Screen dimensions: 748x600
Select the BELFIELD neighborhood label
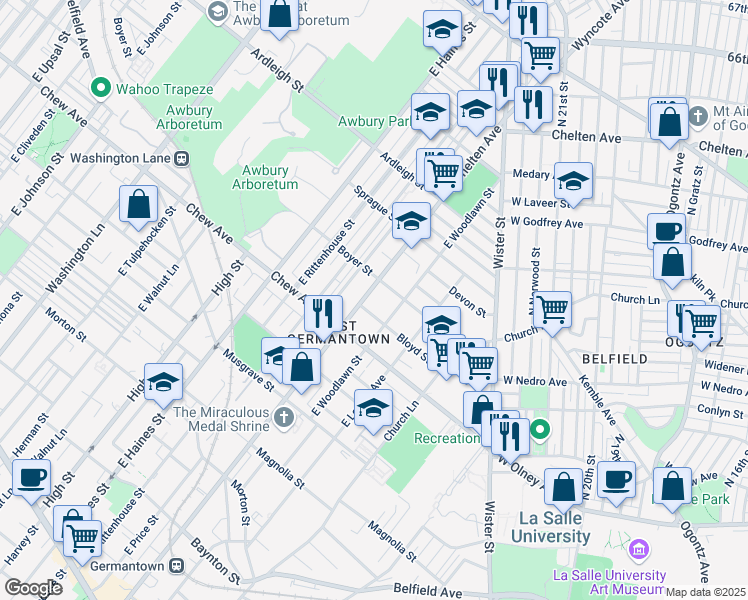(615, 359)
